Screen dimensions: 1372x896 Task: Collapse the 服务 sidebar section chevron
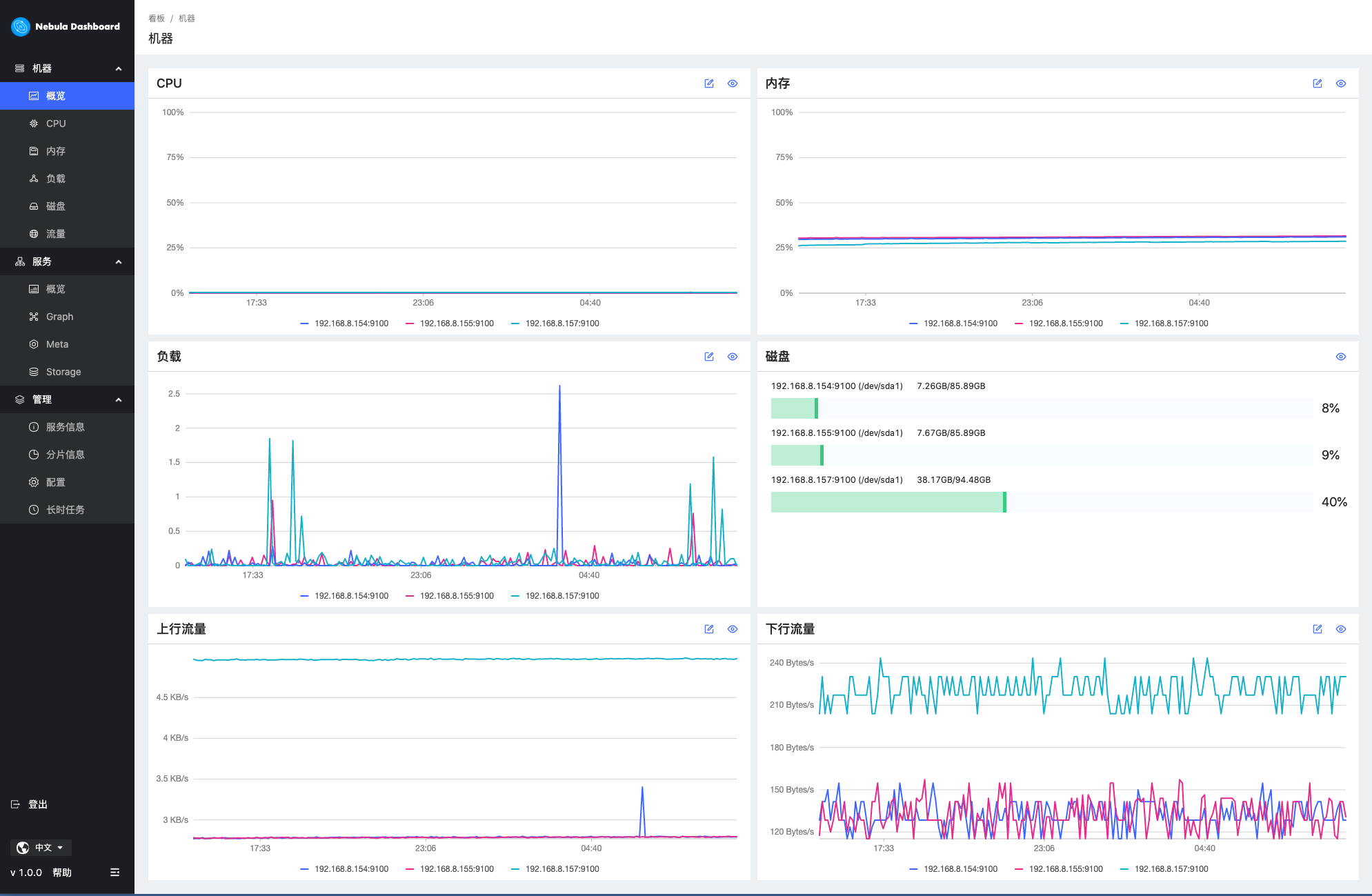click(x=119, y=261)
